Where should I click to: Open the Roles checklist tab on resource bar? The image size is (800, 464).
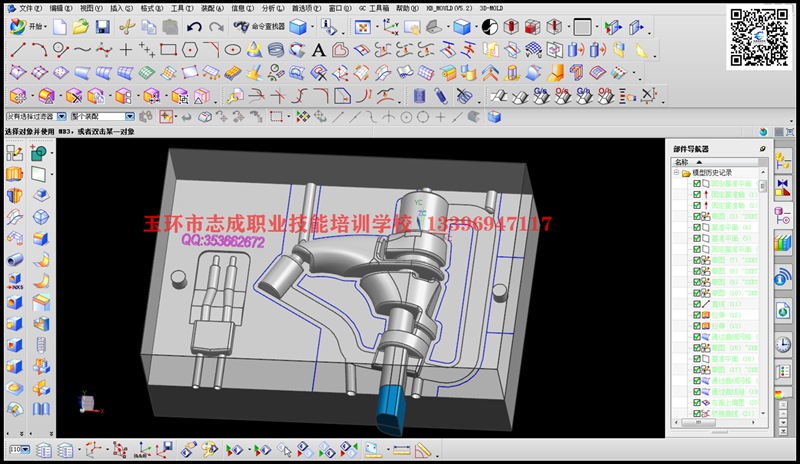[x=783, y=372]
